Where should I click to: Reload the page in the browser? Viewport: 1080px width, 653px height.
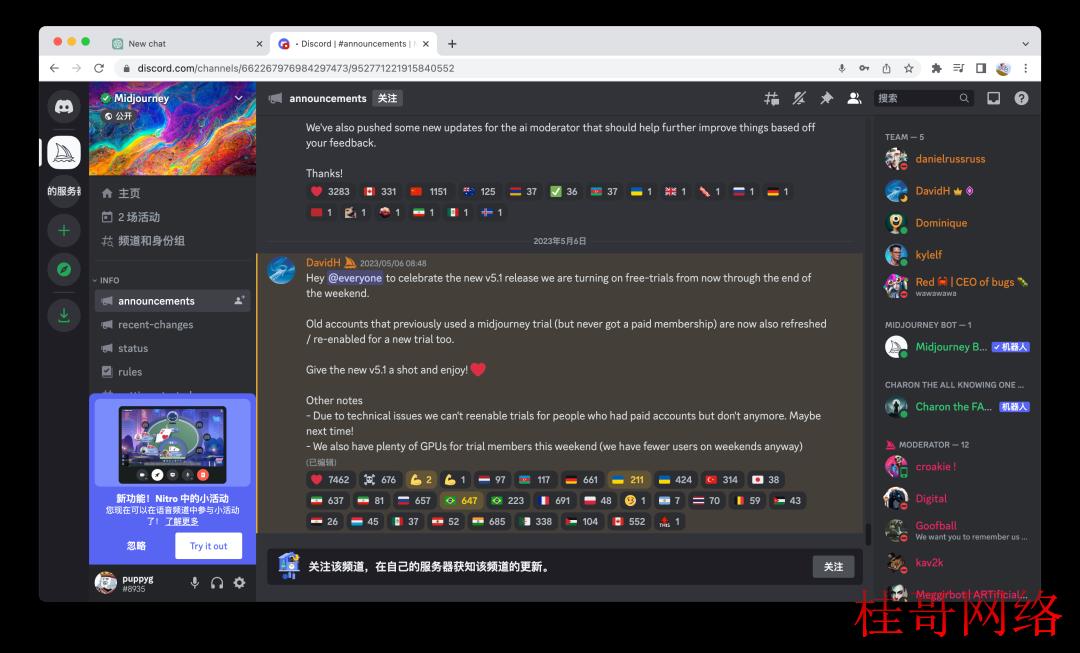[x=99, y=68]
